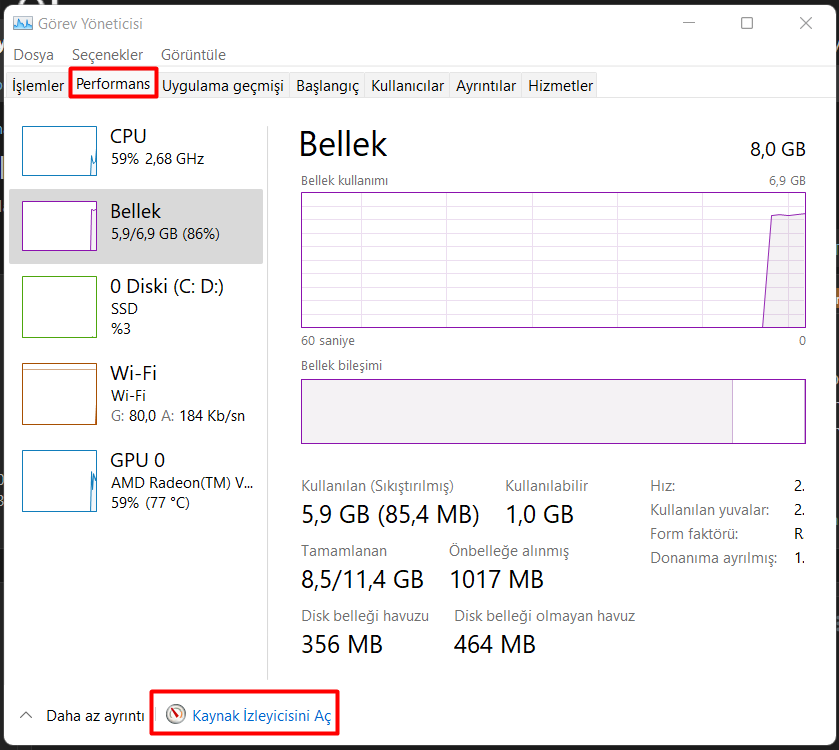Select the Wi-Fi mini graph thumbnail

tap(59, 394)
